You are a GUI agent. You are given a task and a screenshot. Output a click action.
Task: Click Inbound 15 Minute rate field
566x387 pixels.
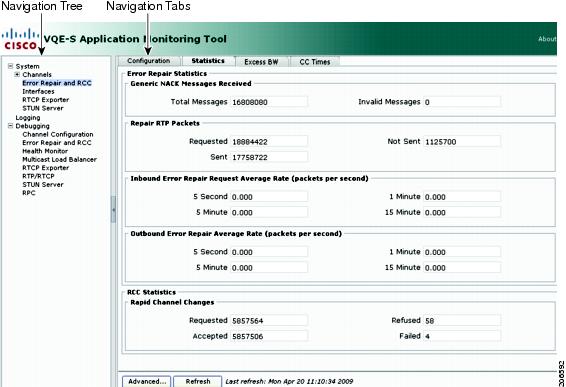462,212
